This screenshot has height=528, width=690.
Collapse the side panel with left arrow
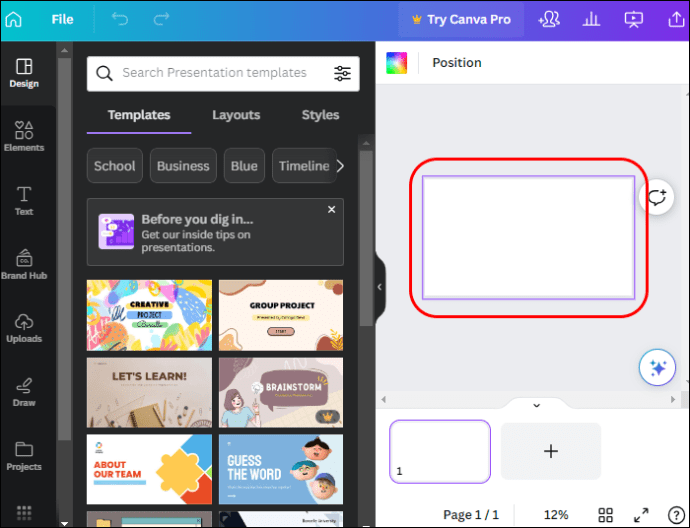click(380, 287)
